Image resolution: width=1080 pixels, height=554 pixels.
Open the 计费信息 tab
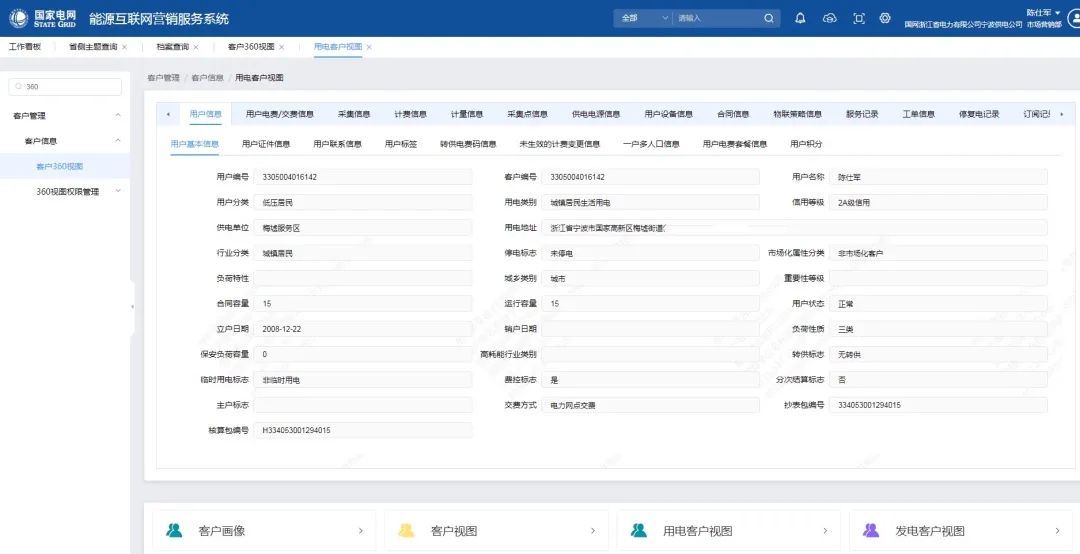[411, 114]
